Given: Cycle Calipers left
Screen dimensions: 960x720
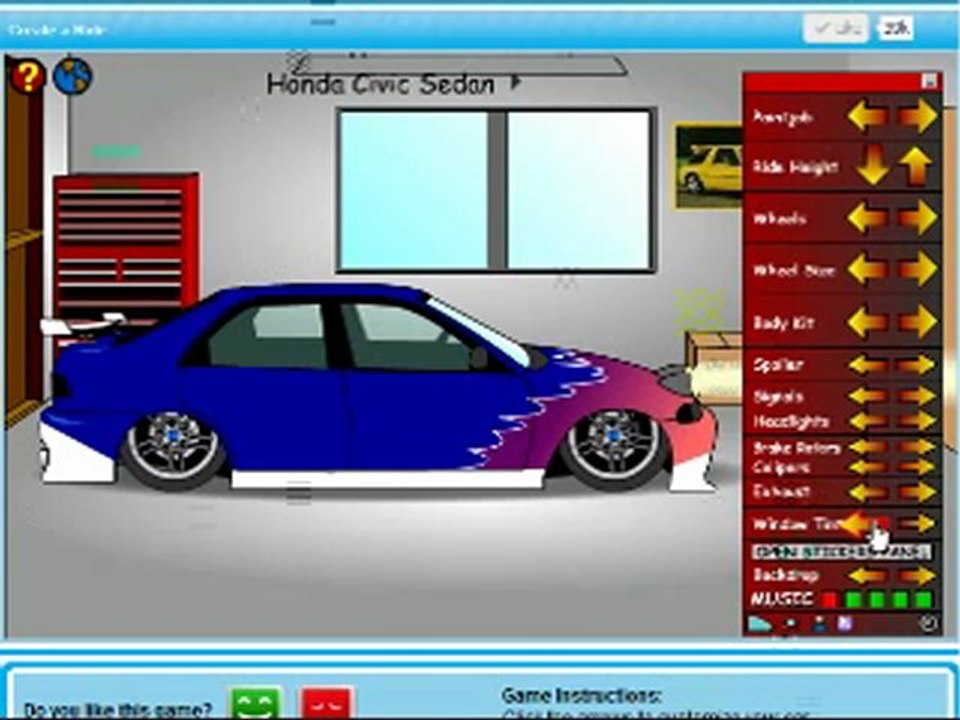Looking at the screenshot, I should [x=868, y=468].
